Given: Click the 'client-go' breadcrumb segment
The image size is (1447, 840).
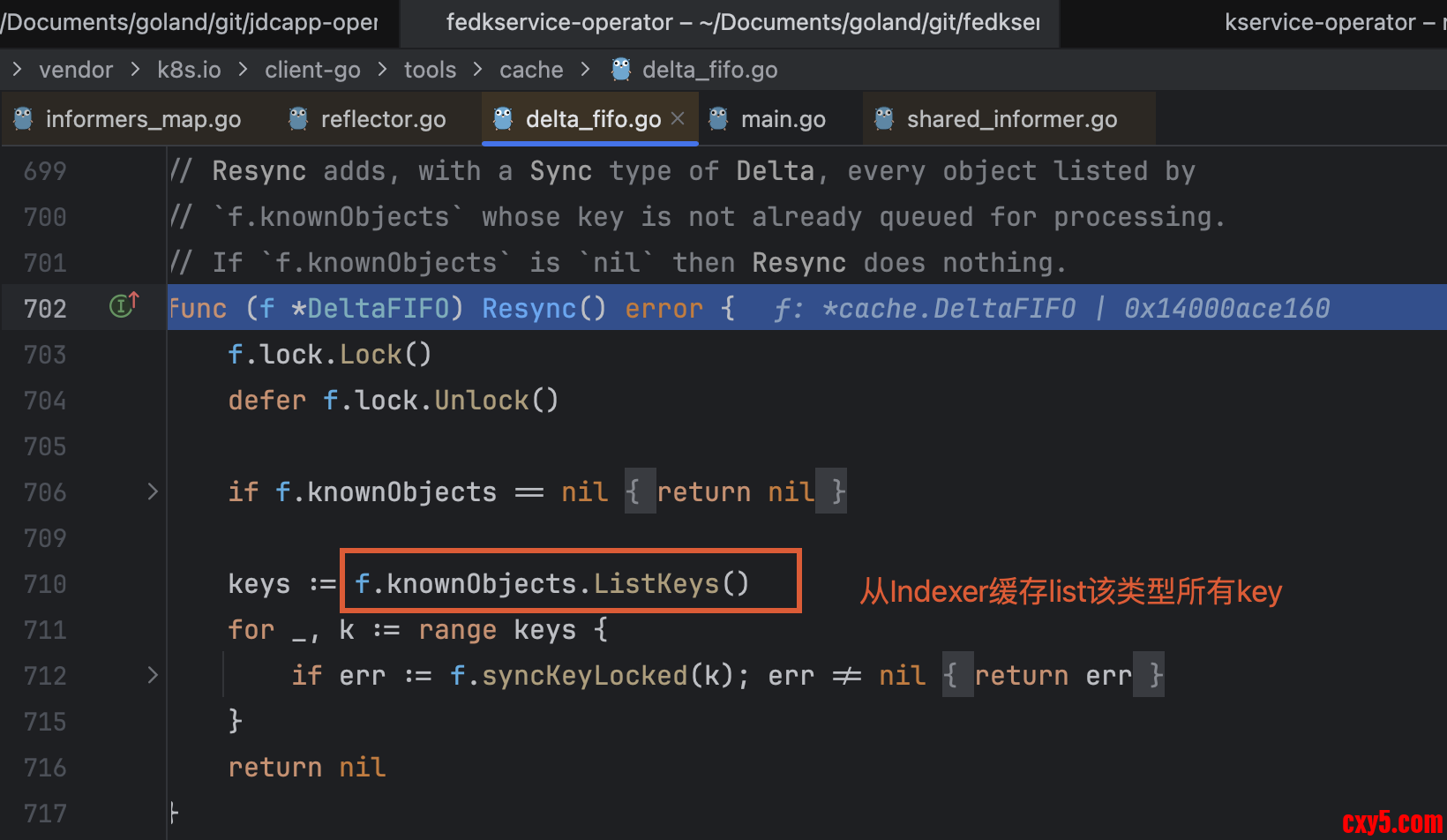Looking at the screenshot, I should pyautogui.click(x=312, y=70).
